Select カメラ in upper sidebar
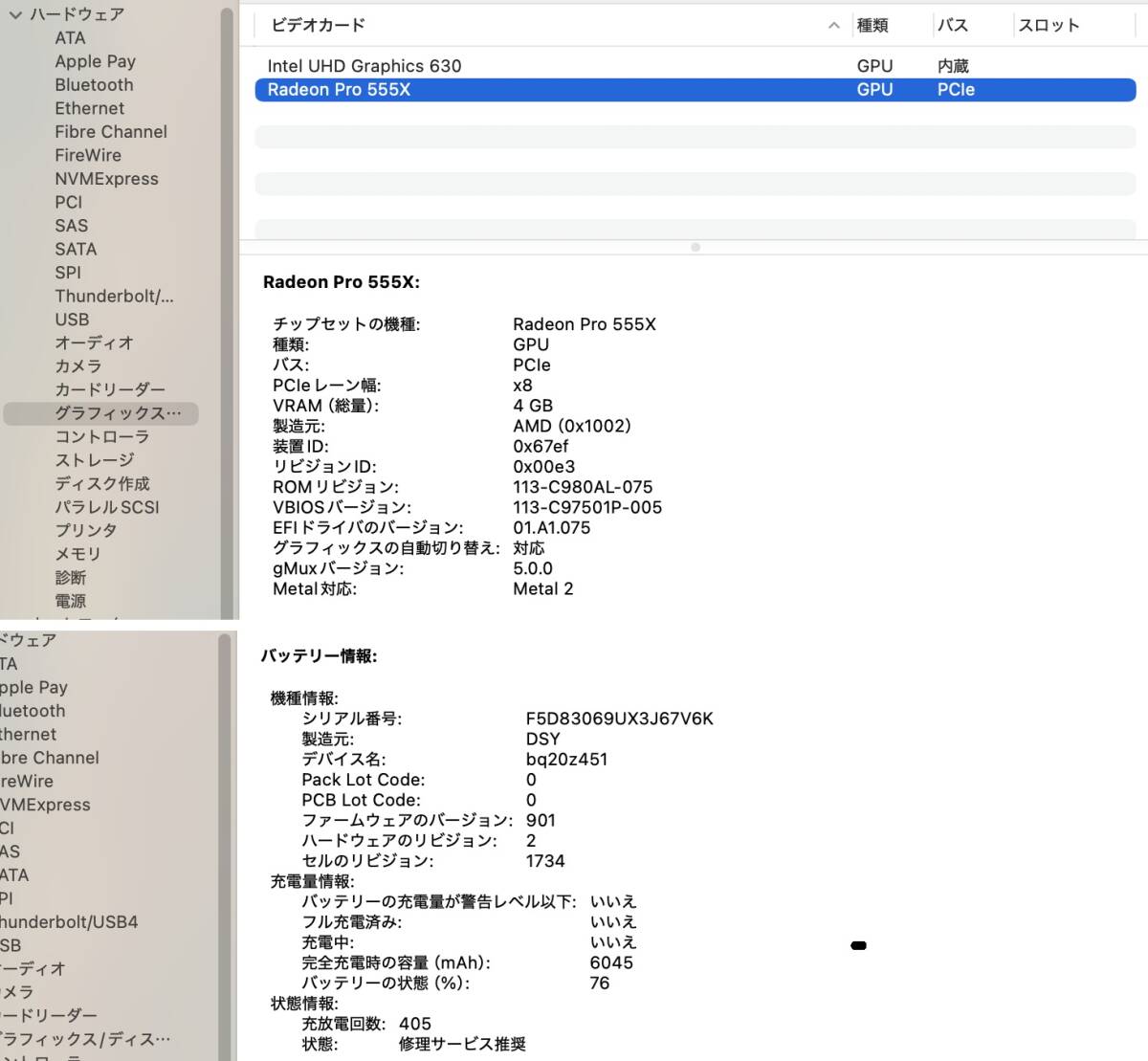This screenshot has height=1061, width=1148. pos(77,365)
